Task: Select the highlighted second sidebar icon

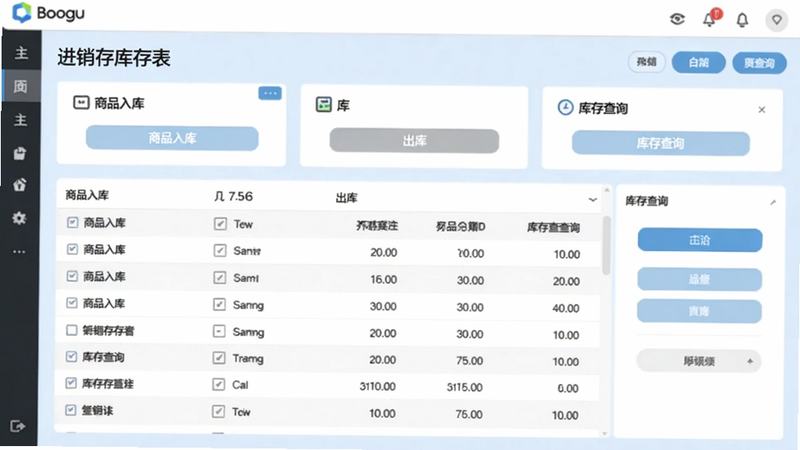Action: tap(20, 86)
